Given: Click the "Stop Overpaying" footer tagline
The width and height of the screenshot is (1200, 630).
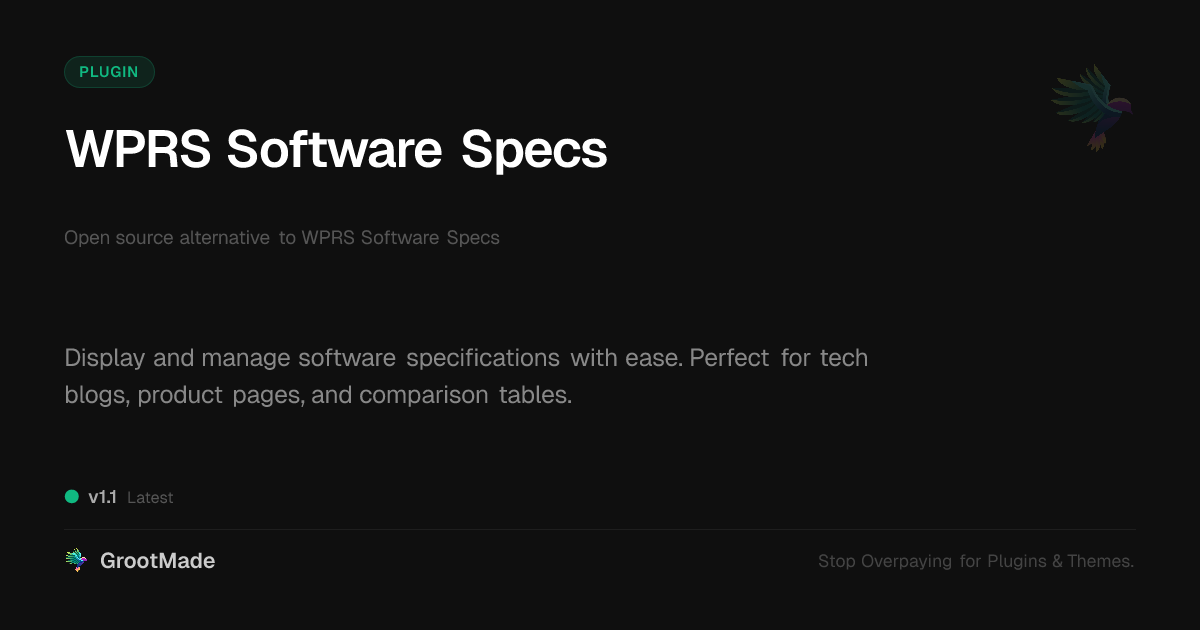Looking at the screenshot, I should click(x=885, y=561).
